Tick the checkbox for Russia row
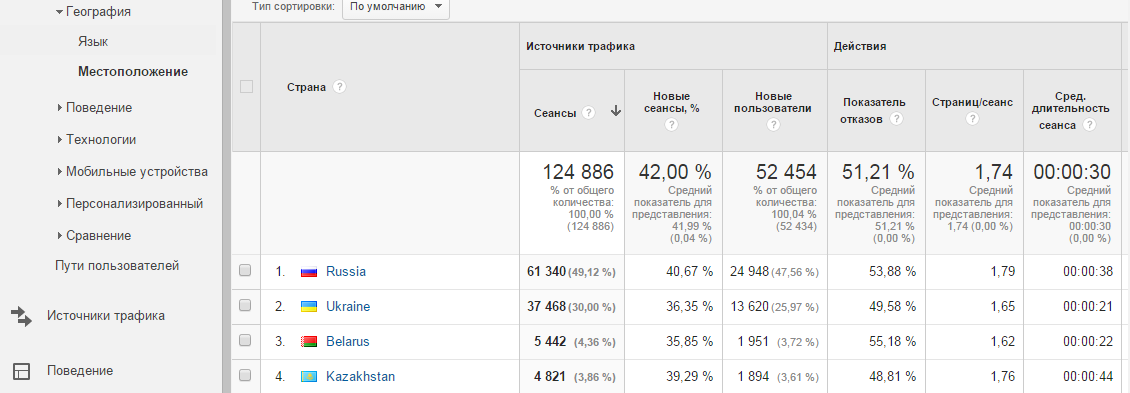Image resolution: width=1130 pixels, height=393 pixels. [x=245, y=270]
